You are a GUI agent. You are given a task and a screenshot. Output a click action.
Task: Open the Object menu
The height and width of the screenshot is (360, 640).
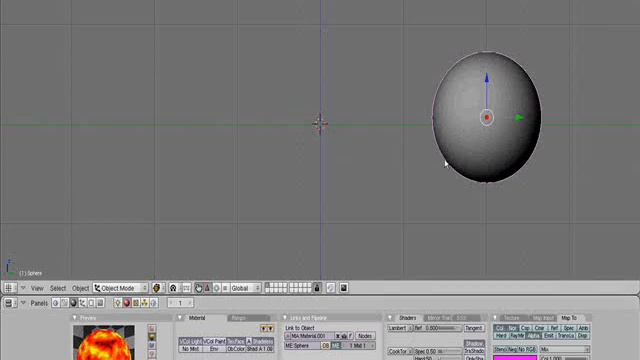[x=80, y=288]
